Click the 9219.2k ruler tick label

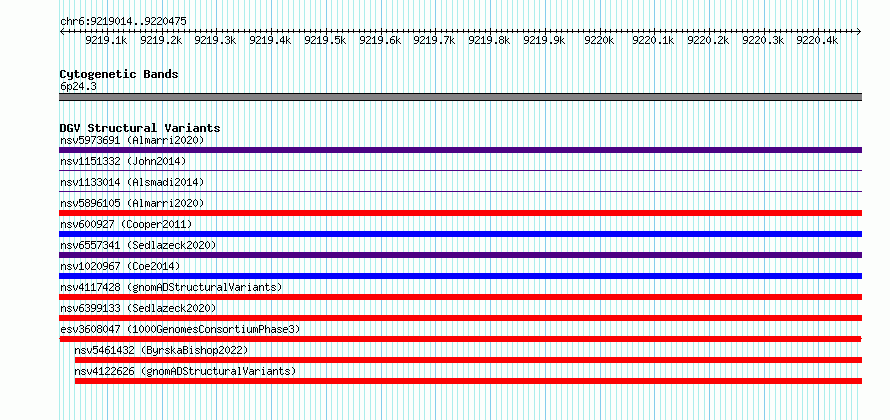pyautogui.click(x=161, y=40)
